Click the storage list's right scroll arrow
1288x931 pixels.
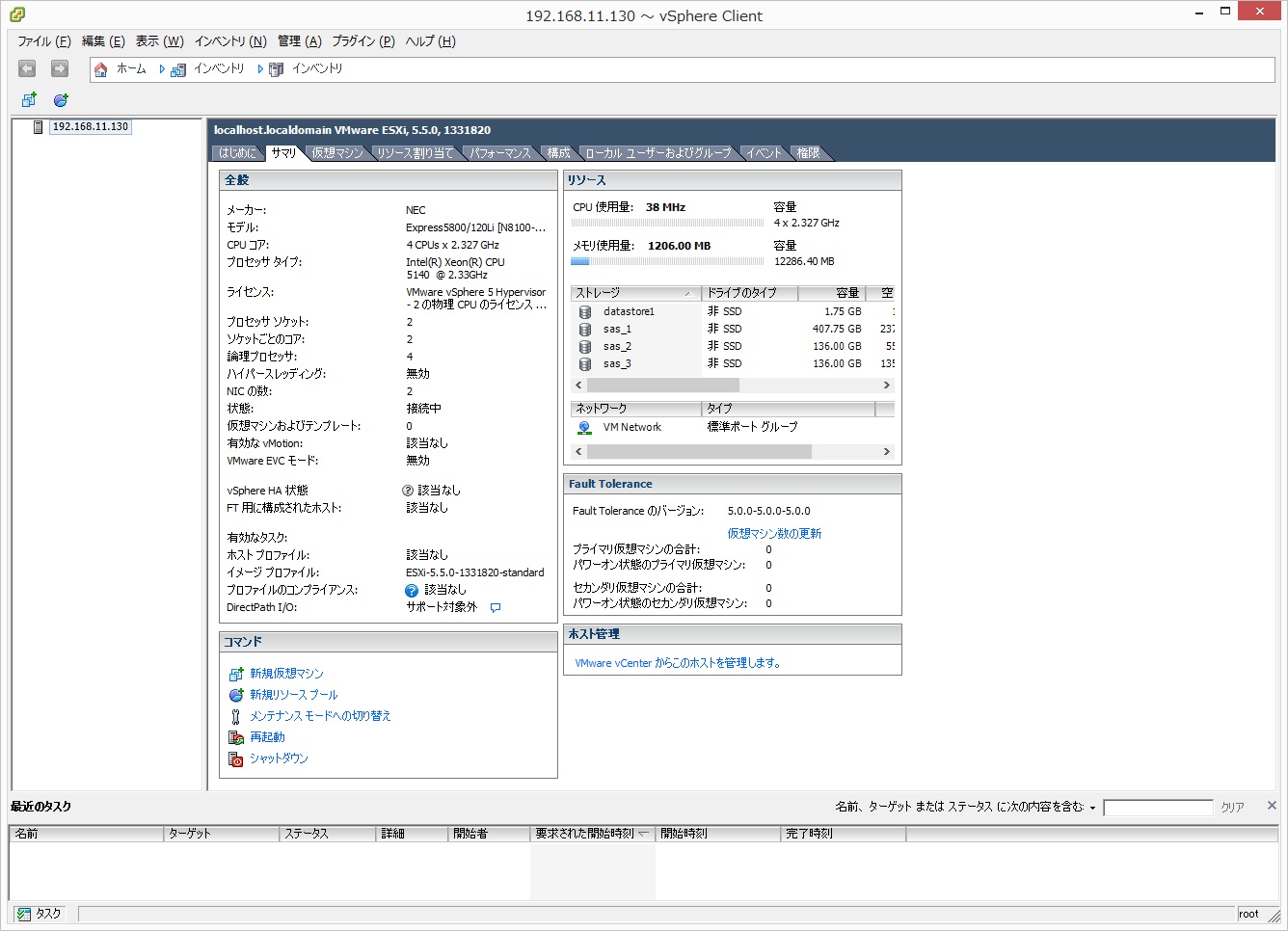[887, 386]
